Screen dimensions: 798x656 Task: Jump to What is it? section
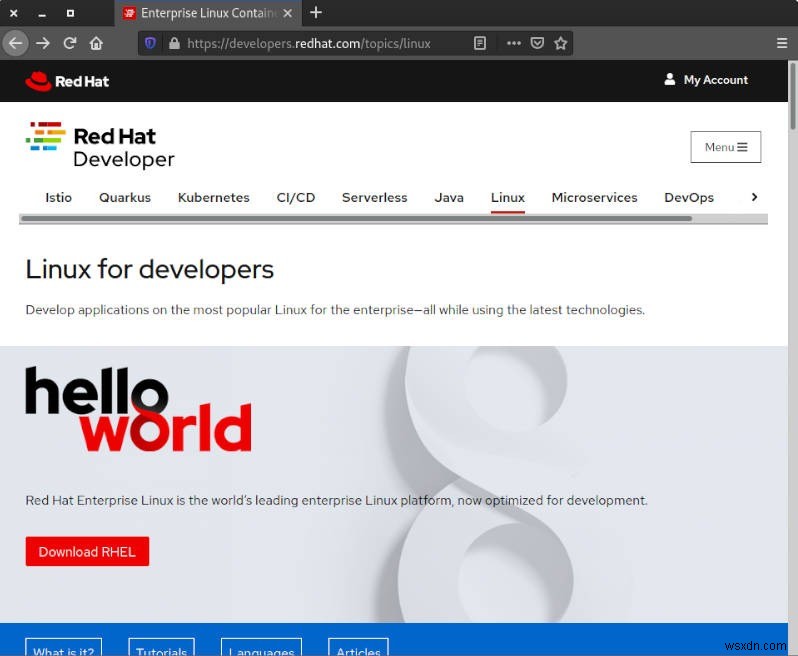click(x=64, y=647)
